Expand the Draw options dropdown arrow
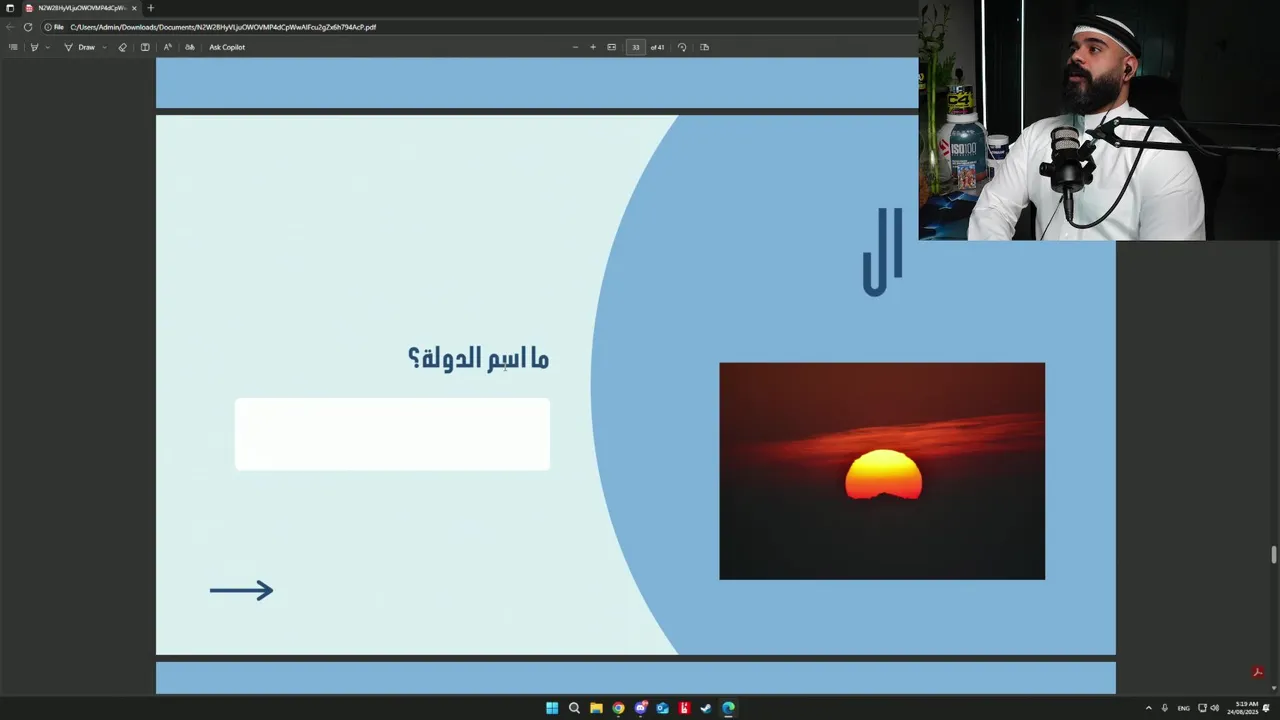The height and width of the screenshot is (720, 1280). (104, 47)
